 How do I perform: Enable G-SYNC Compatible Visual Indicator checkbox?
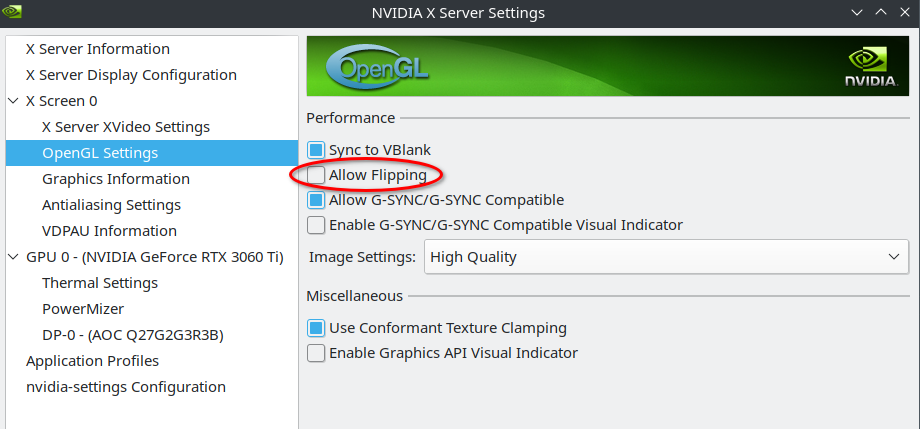pyautogui.click(x=316, y=225)
